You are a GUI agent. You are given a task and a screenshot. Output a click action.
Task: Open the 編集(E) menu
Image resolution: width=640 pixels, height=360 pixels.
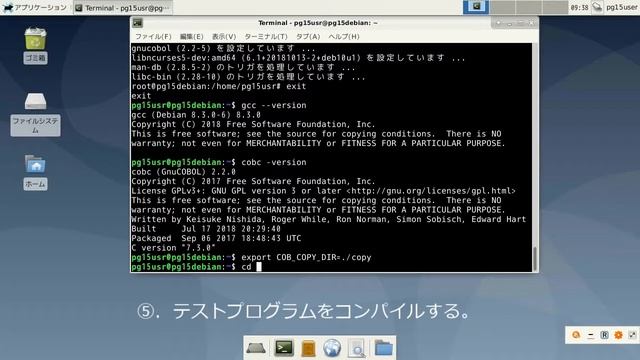click(x=191, y=37)
